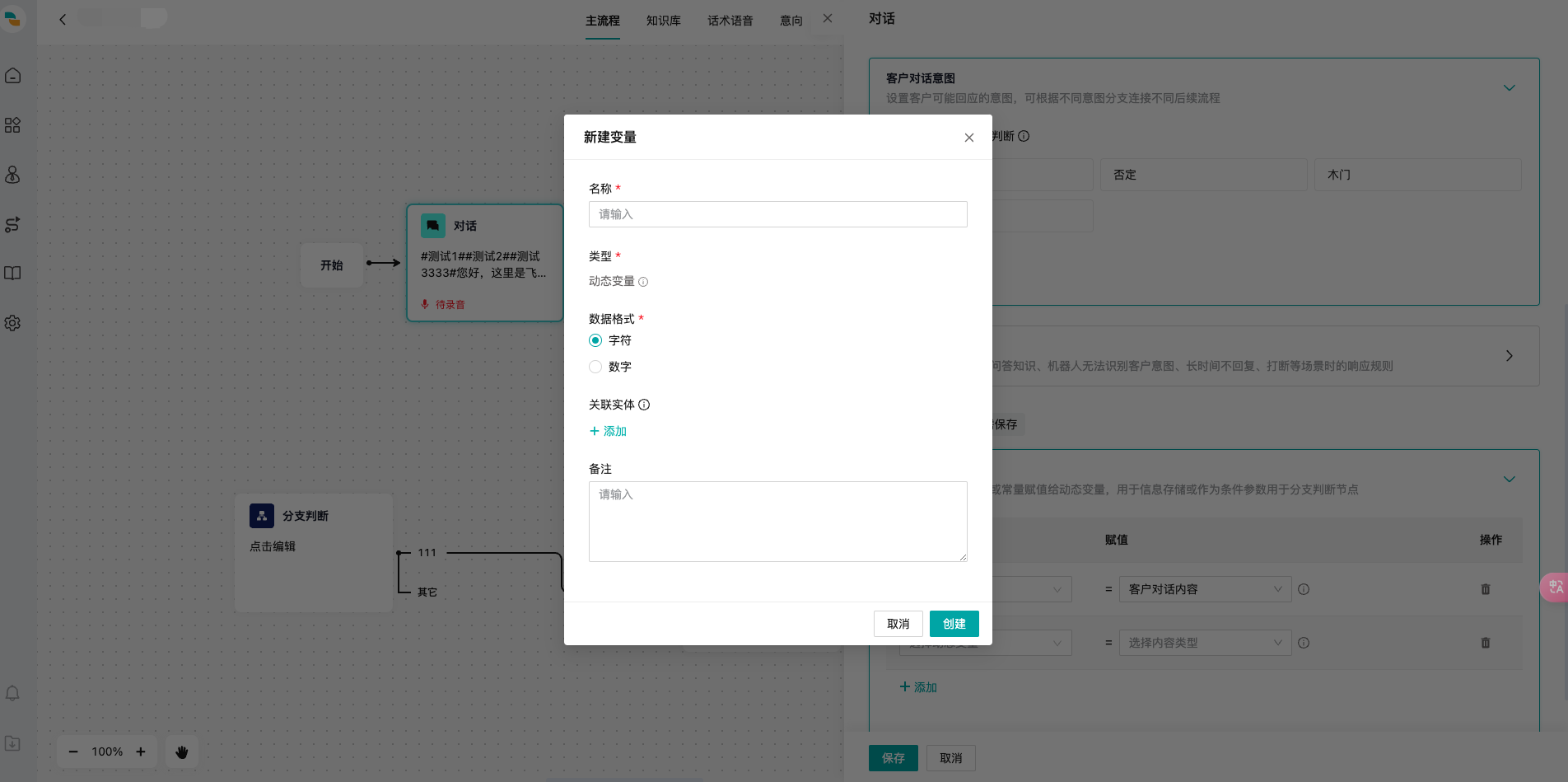Select the 开始 node on canvas
Viewport: 1568px width, 782px height.
[332, 265]
